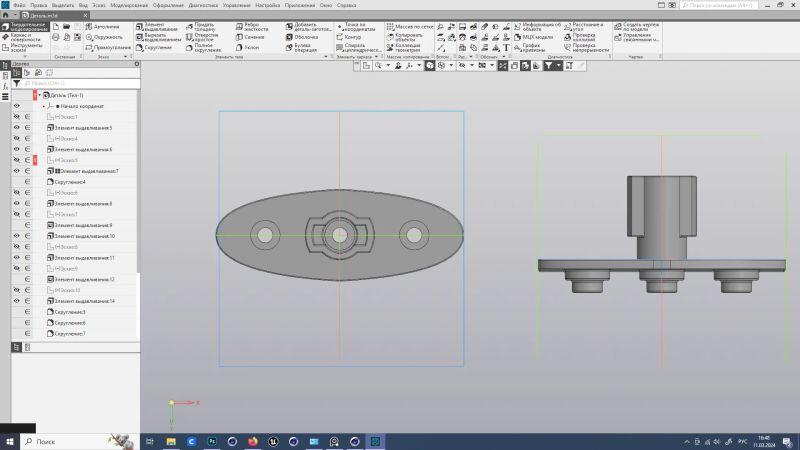
Task: Collapse the Деталь (Тел-1) tree node
Action: coord(39,95)
